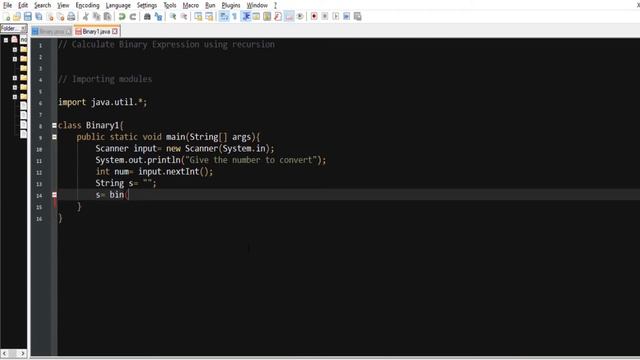Close the current document using toolbar Close icon
Screen dimensions: 640x360
pos(50,16)
